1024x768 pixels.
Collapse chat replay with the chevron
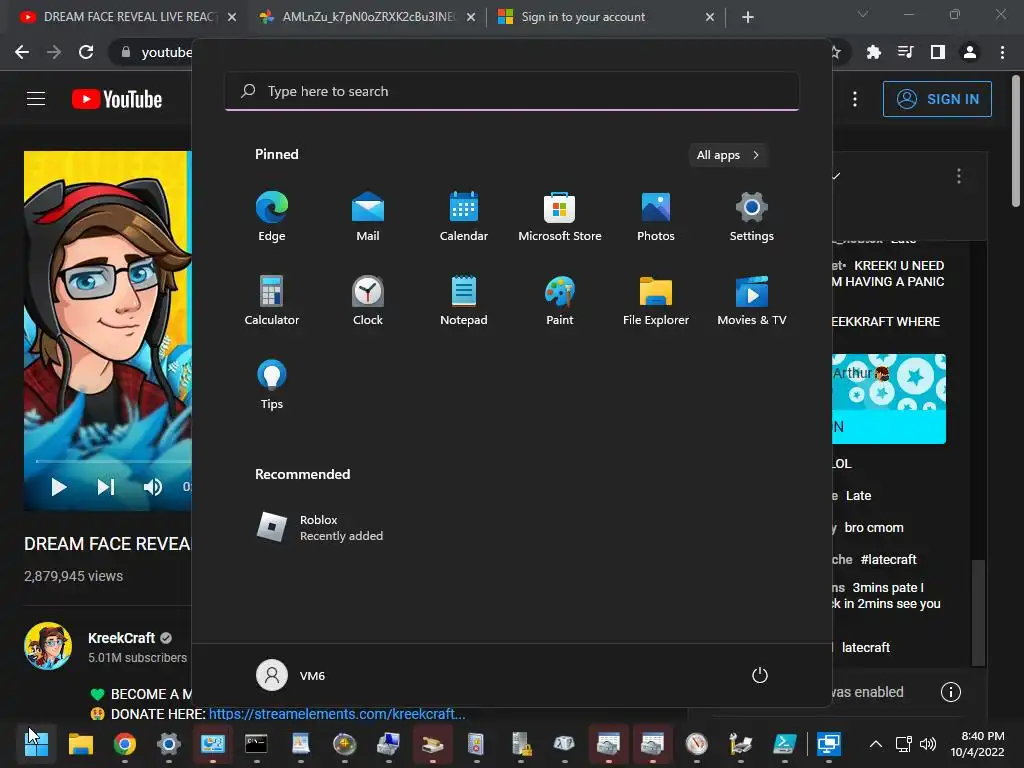click(837, 176)
